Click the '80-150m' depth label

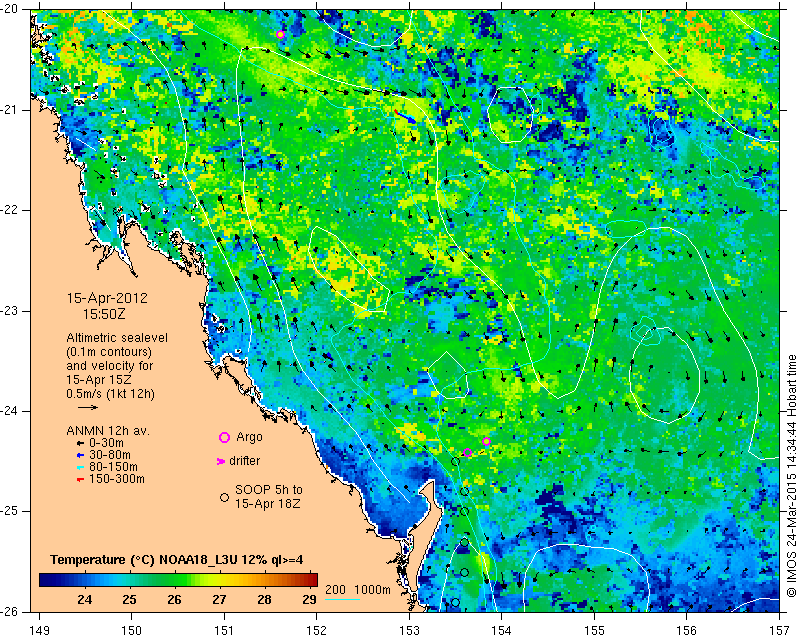(113, 467)
